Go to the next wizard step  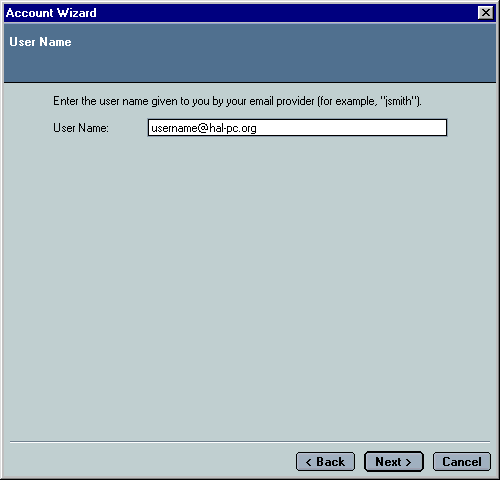pos(394,462)
